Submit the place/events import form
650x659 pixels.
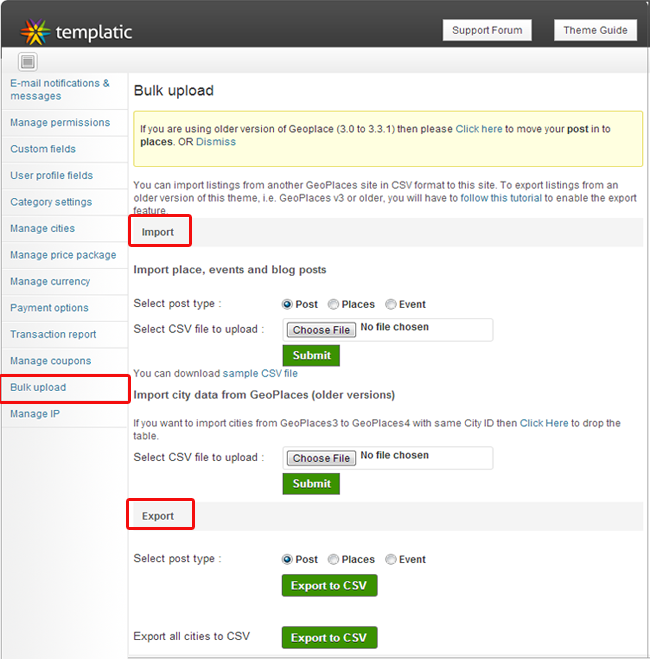point(311,356)
